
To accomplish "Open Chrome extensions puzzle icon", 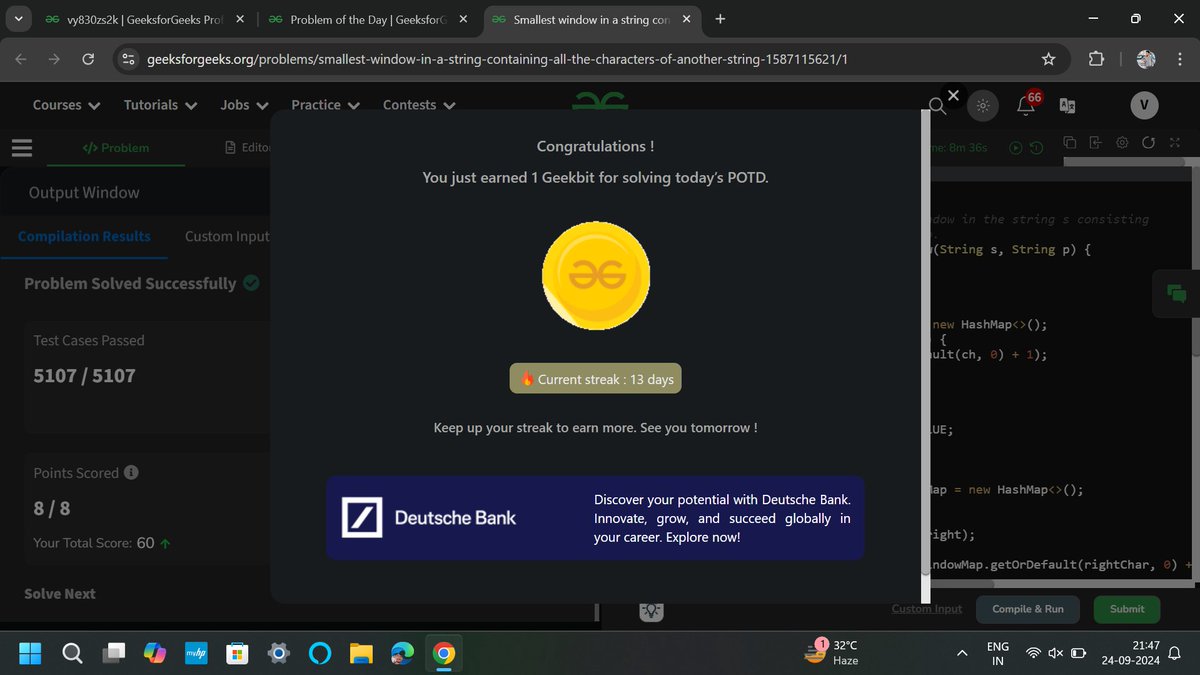I will point(1095,59).
